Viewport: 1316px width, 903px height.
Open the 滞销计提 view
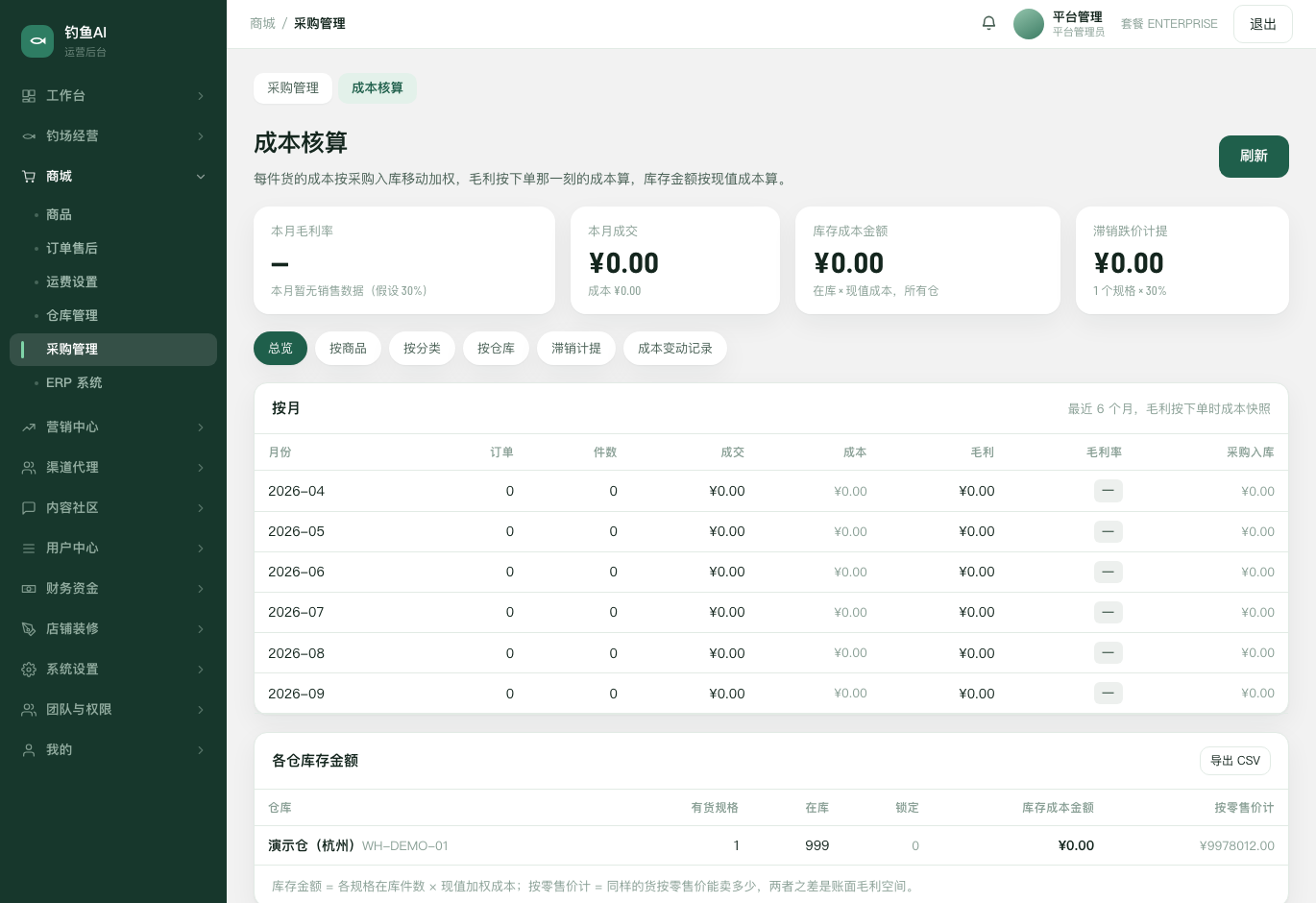576,348
